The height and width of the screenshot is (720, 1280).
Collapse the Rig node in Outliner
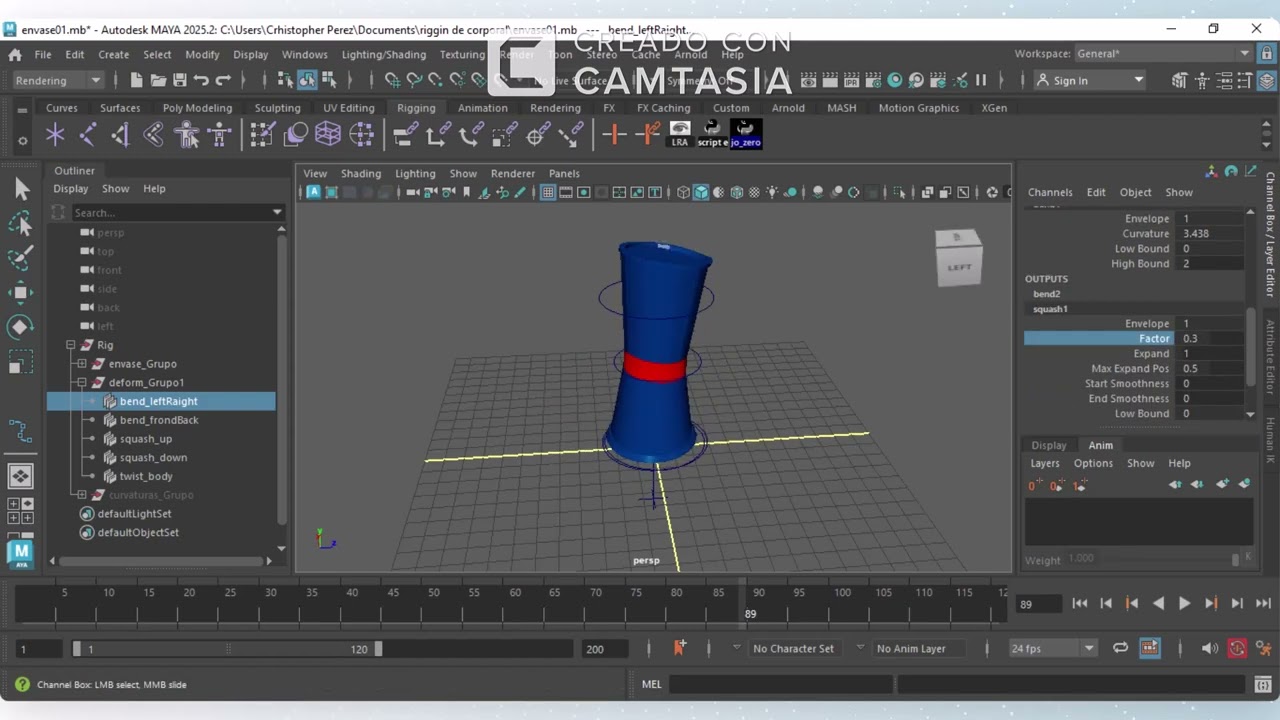pyautogui.click(x=71, y=345)
